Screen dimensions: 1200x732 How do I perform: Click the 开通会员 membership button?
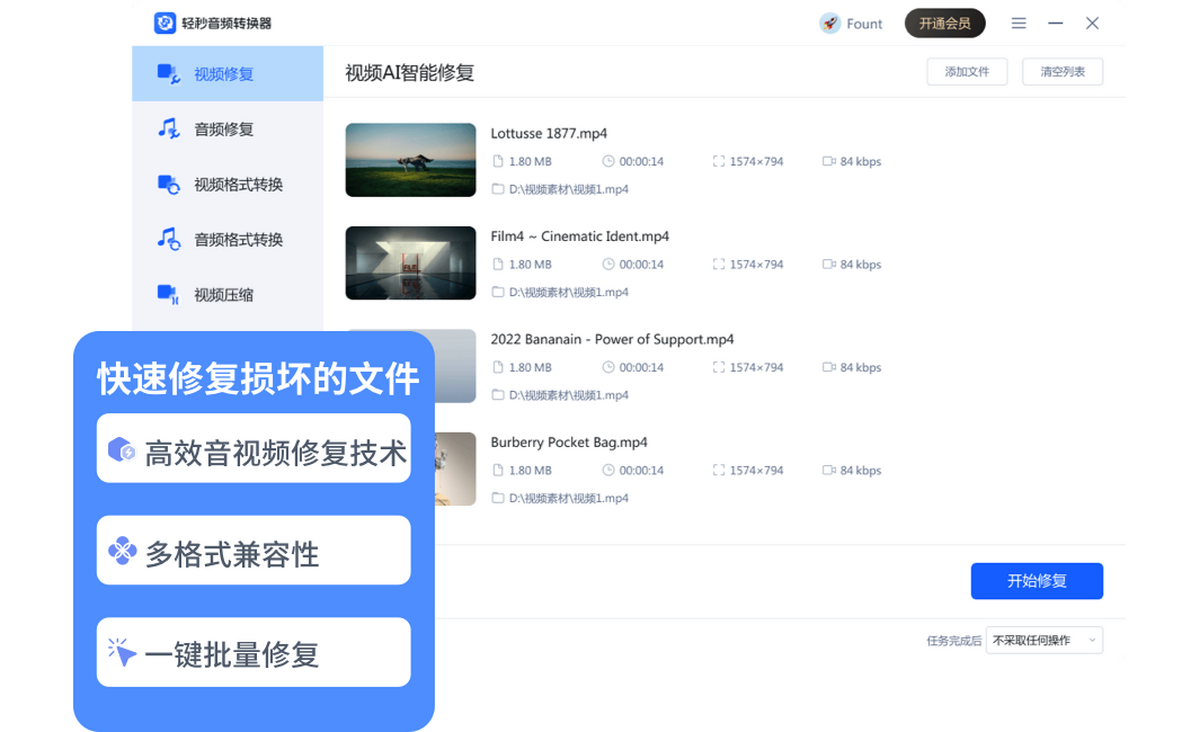pyautogui.click(x=945, y=23)
